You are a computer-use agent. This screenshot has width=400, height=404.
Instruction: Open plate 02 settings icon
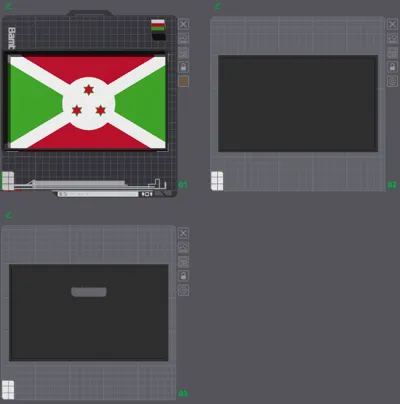[x=392, y=81]
